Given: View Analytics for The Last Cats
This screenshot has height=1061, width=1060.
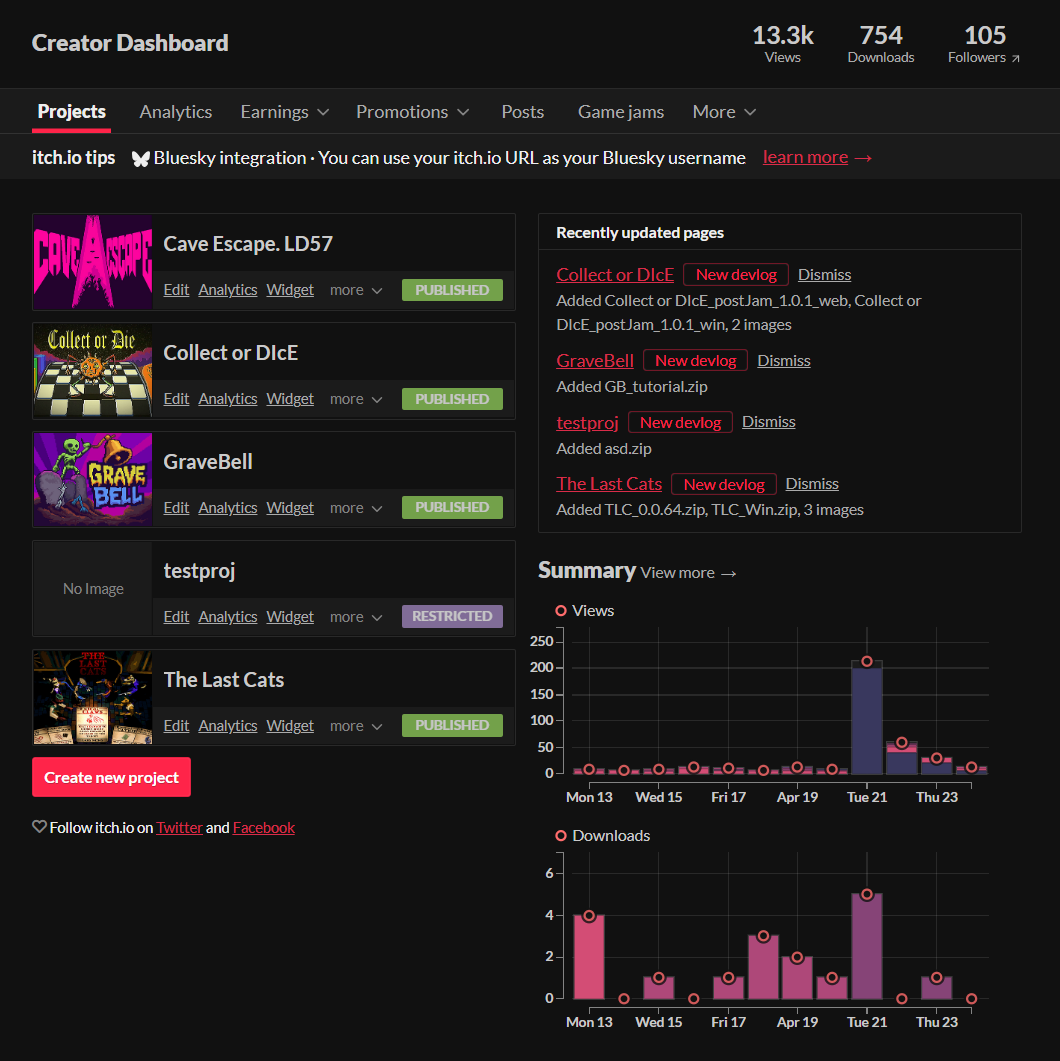Looking at the screenshot, I should point(228,725).
